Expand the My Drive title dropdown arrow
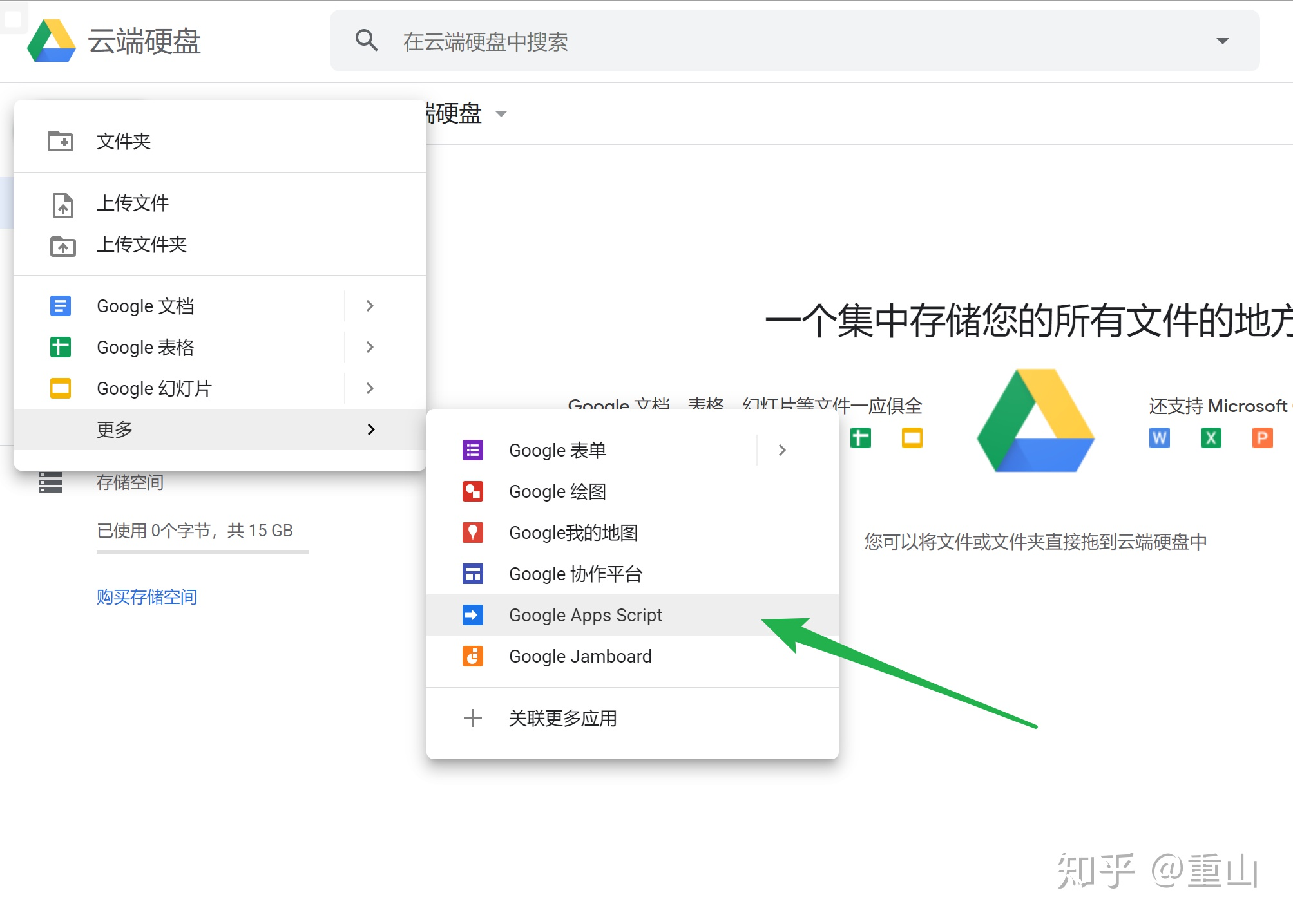Image resolution: width=1293 pixels, height=924 pixels. 501,114
